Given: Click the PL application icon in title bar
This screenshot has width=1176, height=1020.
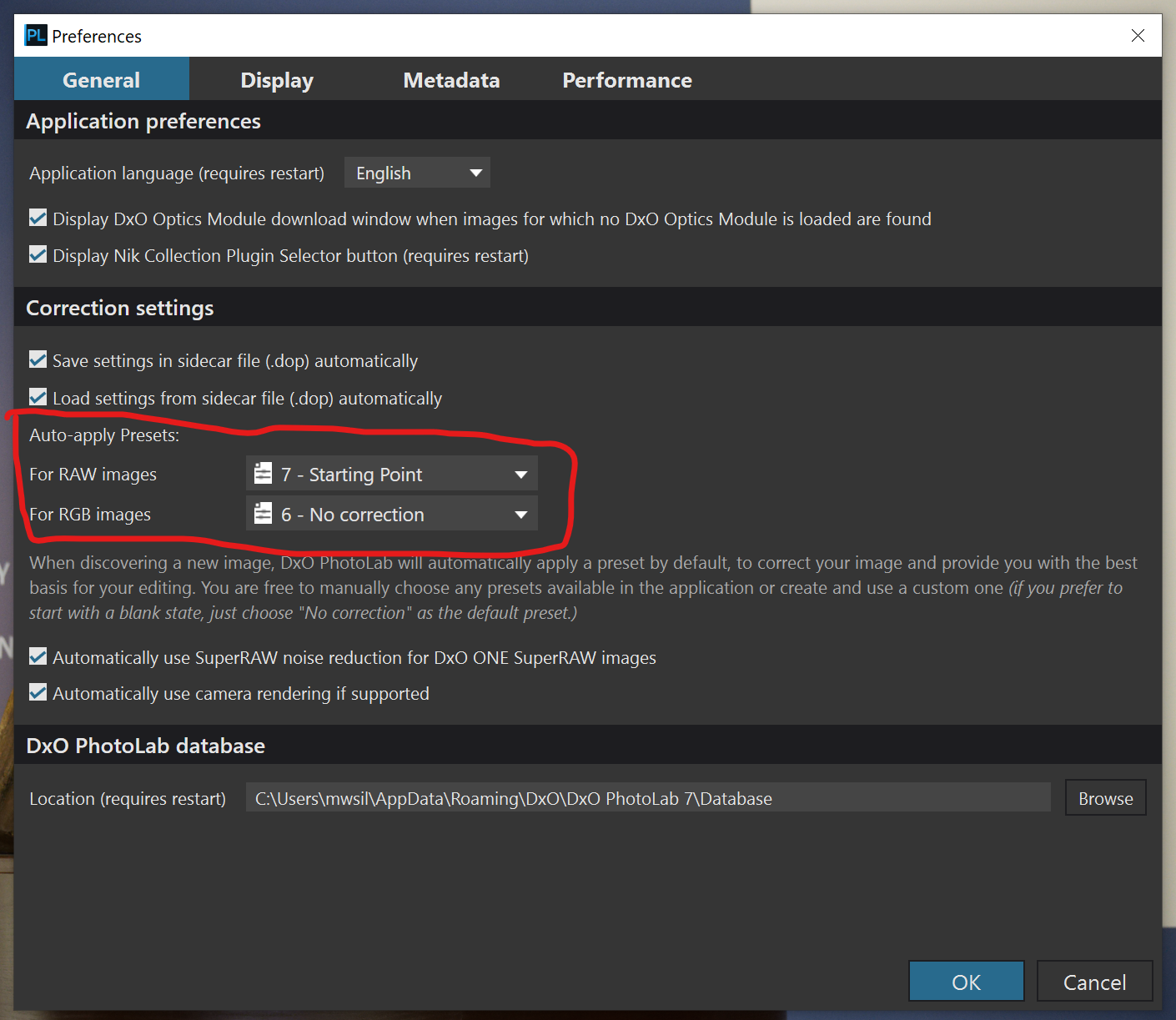Looking at the screenshot, I should (36, 36).
